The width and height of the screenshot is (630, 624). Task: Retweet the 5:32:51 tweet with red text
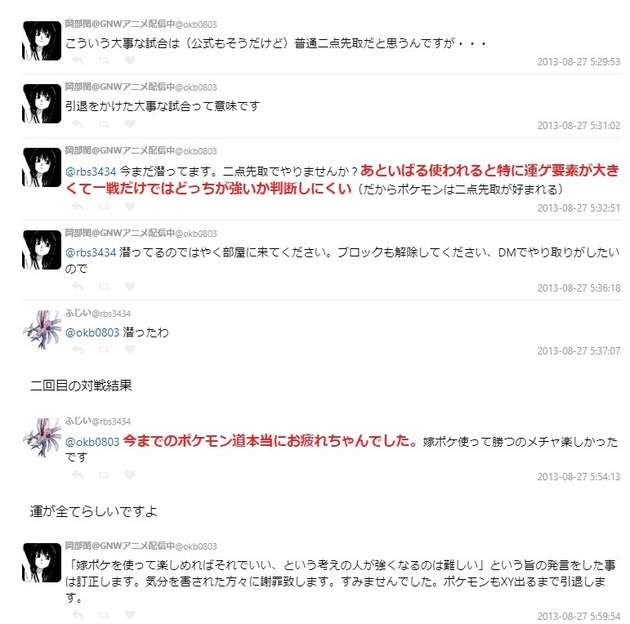(104, 207)
